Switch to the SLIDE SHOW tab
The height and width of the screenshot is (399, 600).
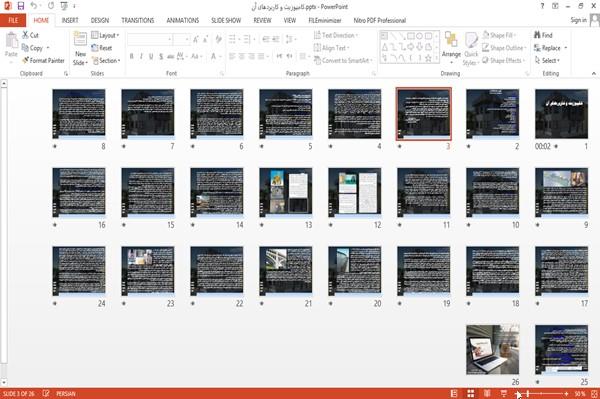(x=226, y=20)
